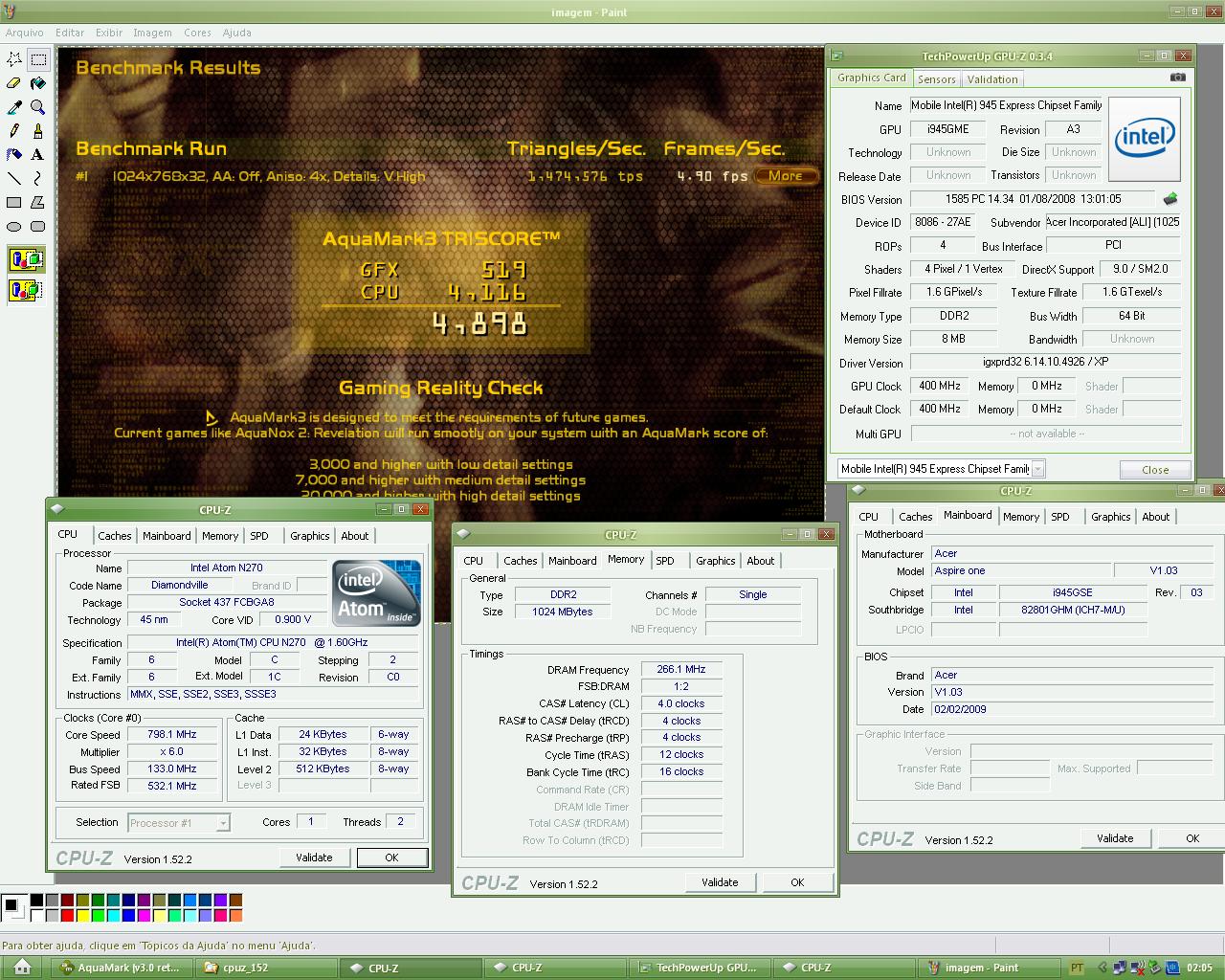Click Validate in CPU-Z processor window
Viewport: 1225px width, 980px height.
coord(314,857)
